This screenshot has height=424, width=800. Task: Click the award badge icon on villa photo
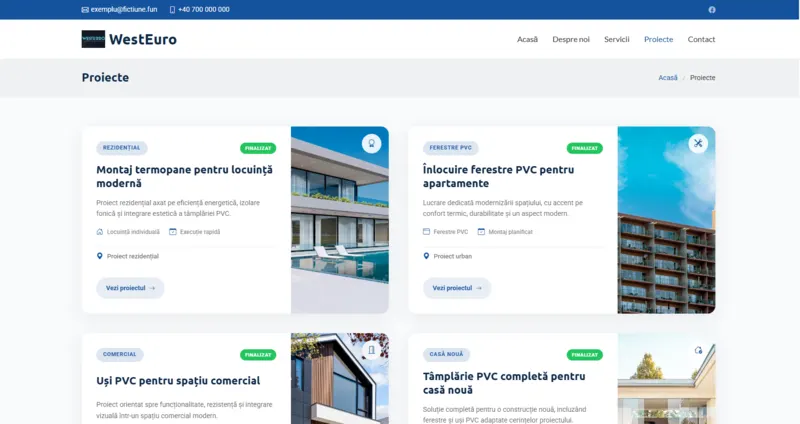coord(371,143)
